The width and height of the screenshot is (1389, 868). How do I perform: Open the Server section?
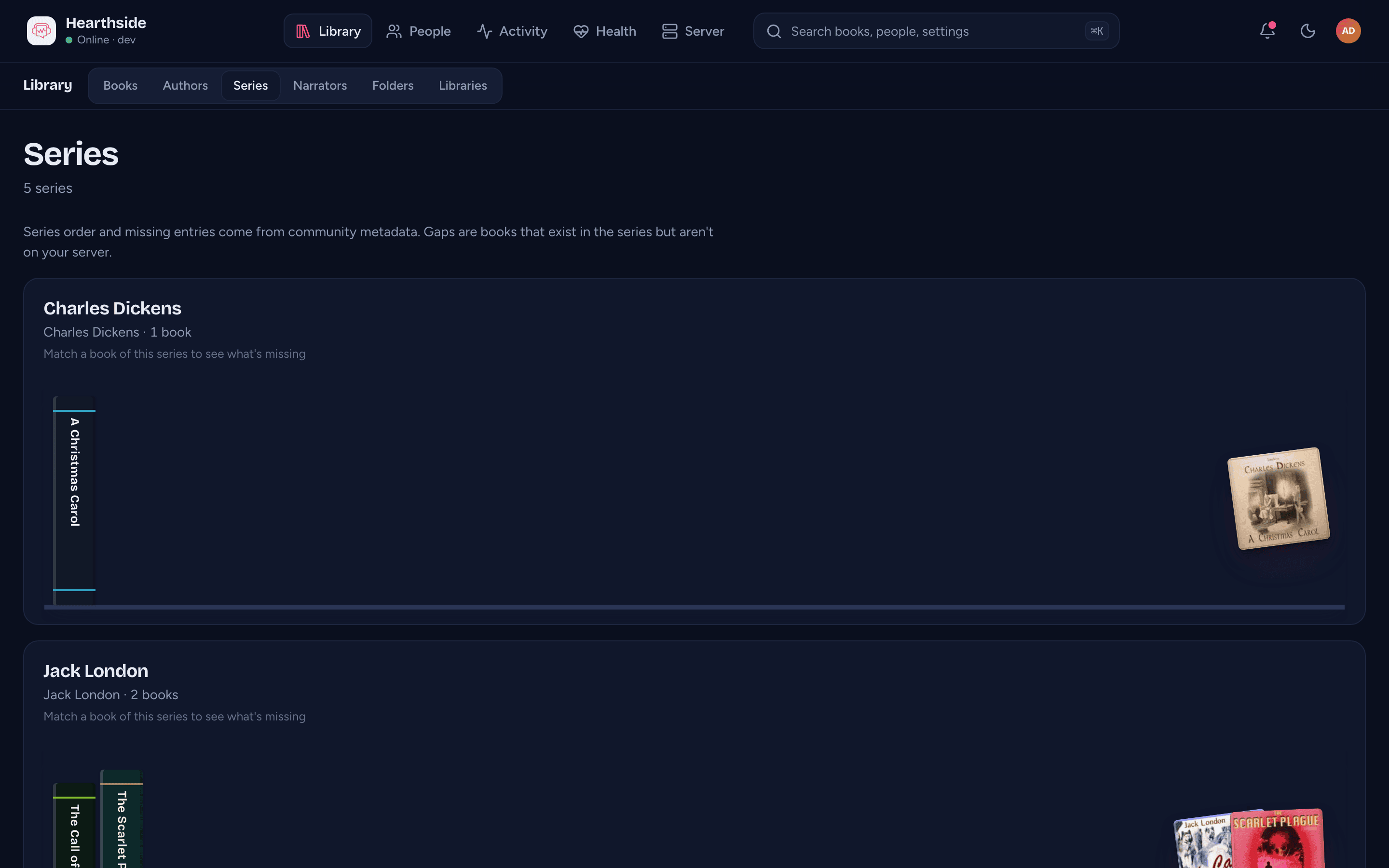693,31
